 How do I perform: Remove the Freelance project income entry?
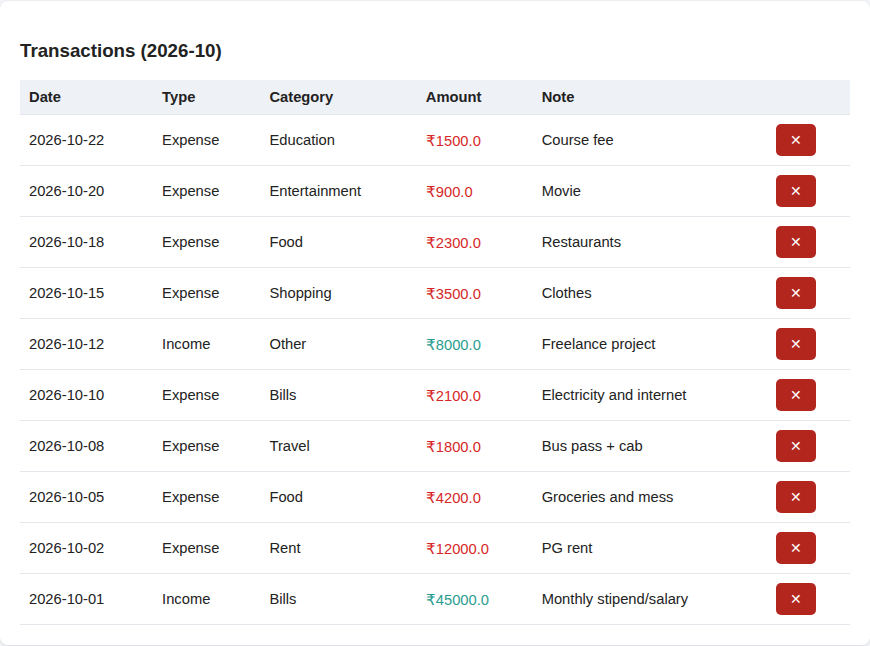796,344
